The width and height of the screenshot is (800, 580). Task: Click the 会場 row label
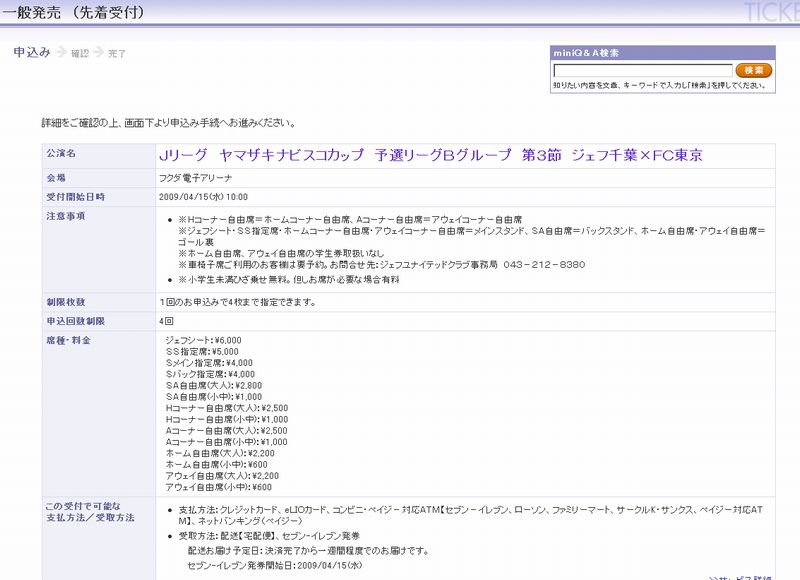click(56, 178)
